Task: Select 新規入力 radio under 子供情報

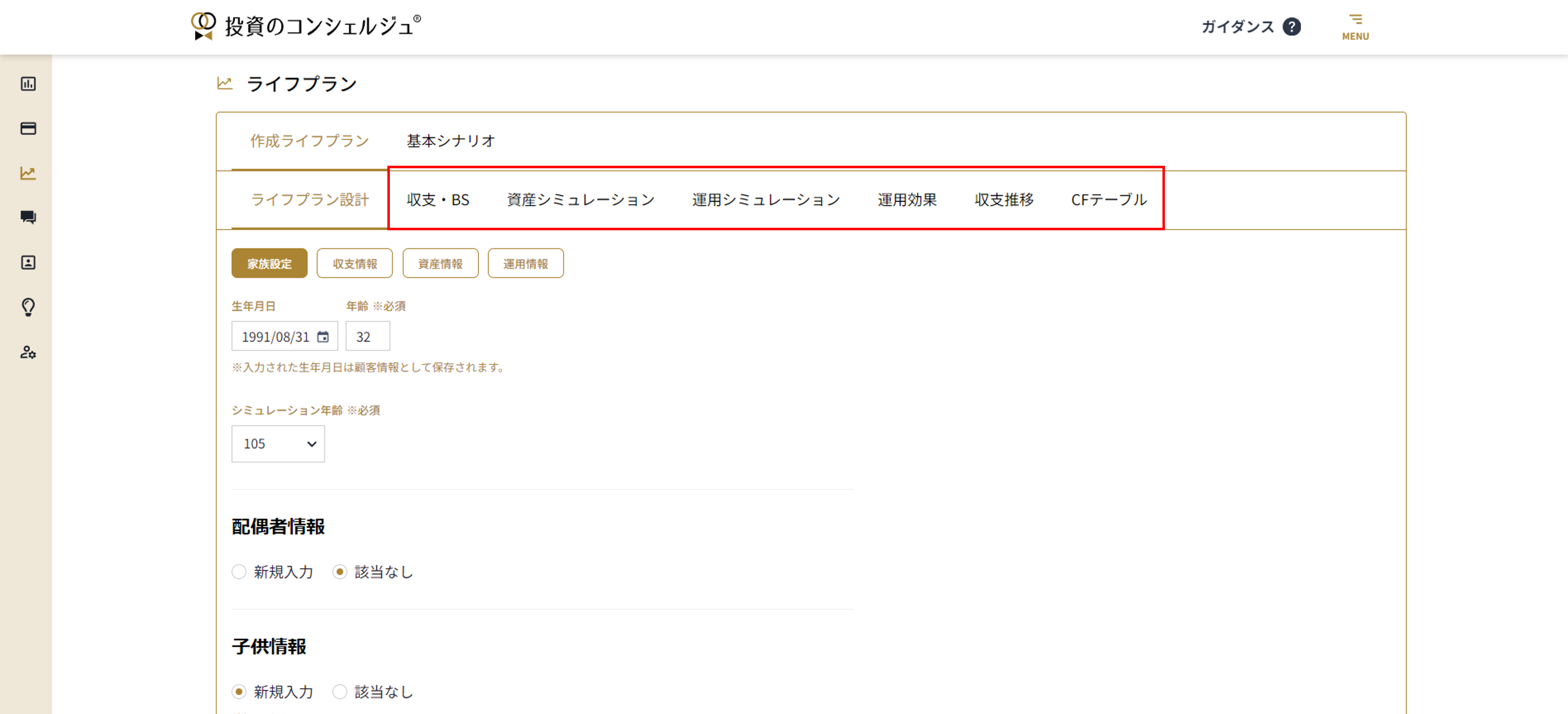Action: pos(239,692)
